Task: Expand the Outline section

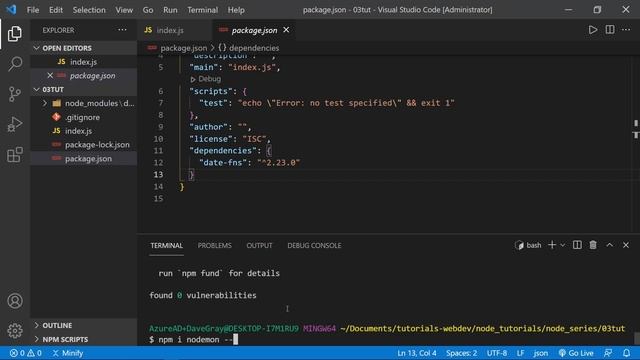Action: click(83, 325)
